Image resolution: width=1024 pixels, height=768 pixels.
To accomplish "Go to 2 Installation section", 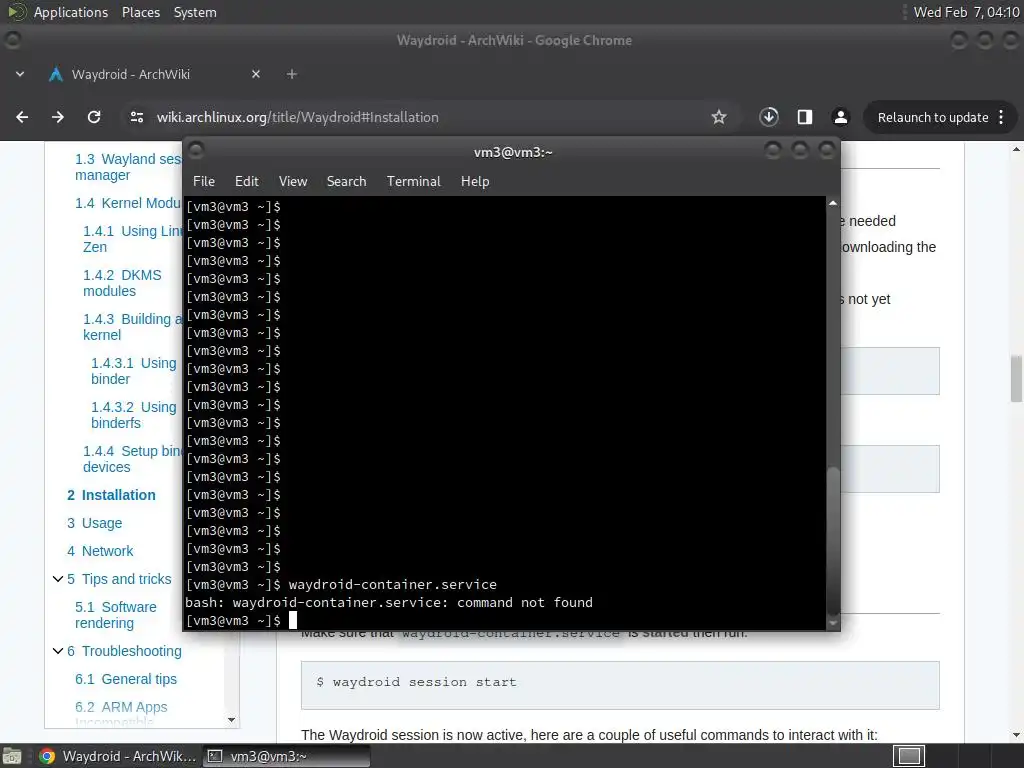I will click(111, 495).
